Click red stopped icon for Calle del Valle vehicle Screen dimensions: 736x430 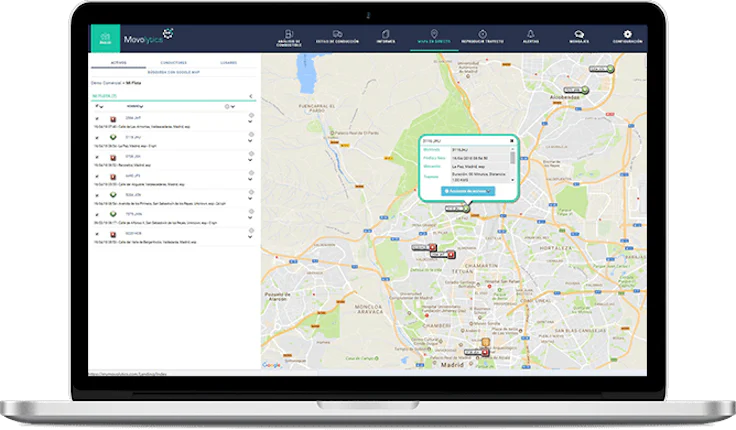tap(113, 235)
